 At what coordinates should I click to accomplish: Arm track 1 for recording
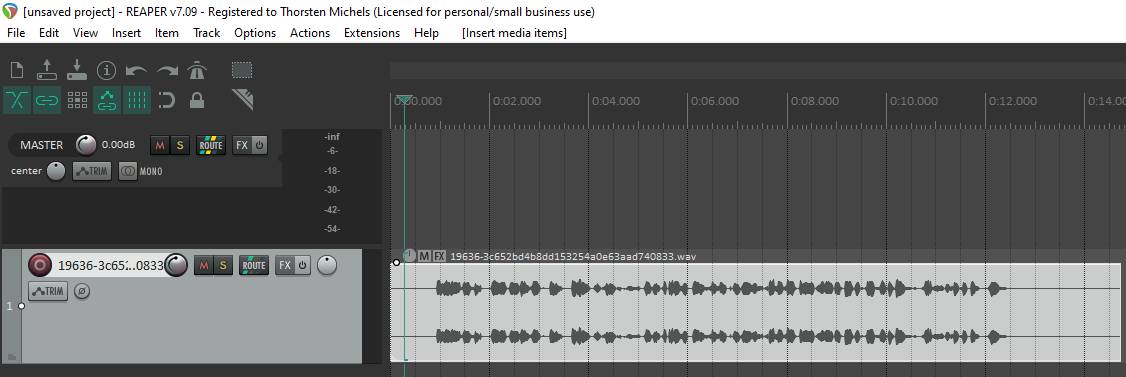coord(39,266)
